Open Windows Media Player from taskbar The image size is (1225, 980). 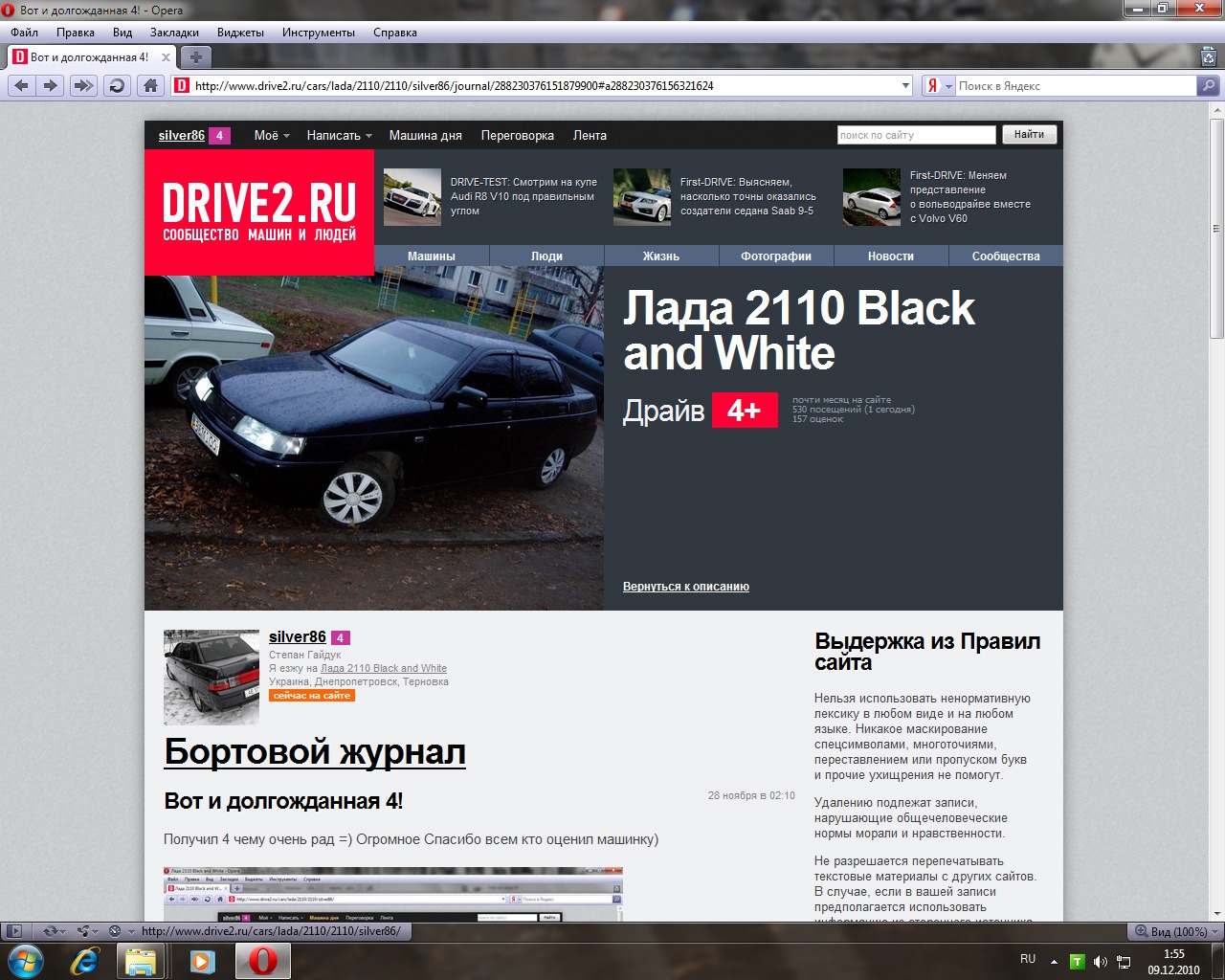coord(202,961)
